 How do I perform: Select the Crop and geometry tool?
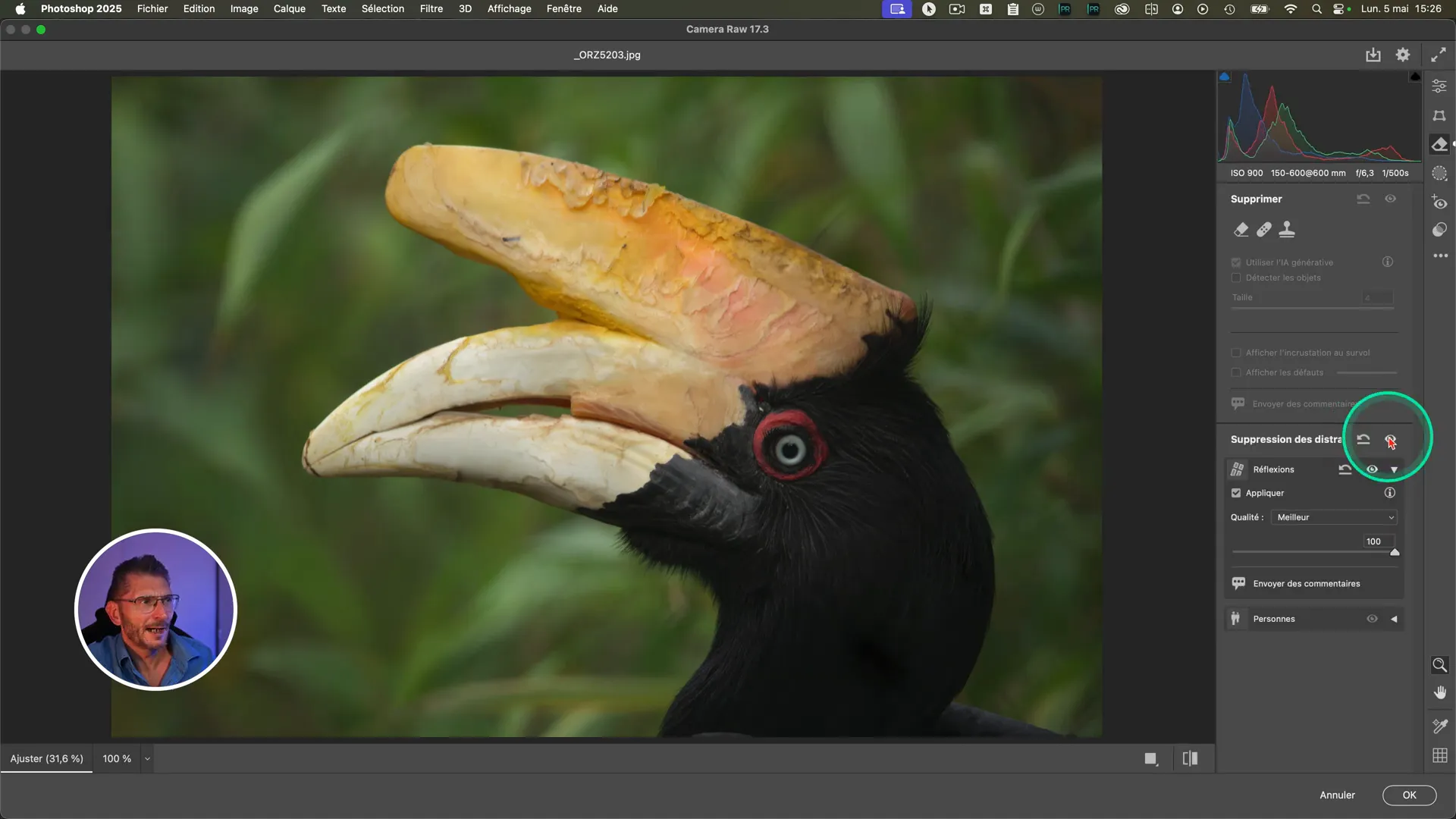(1439, 115)
